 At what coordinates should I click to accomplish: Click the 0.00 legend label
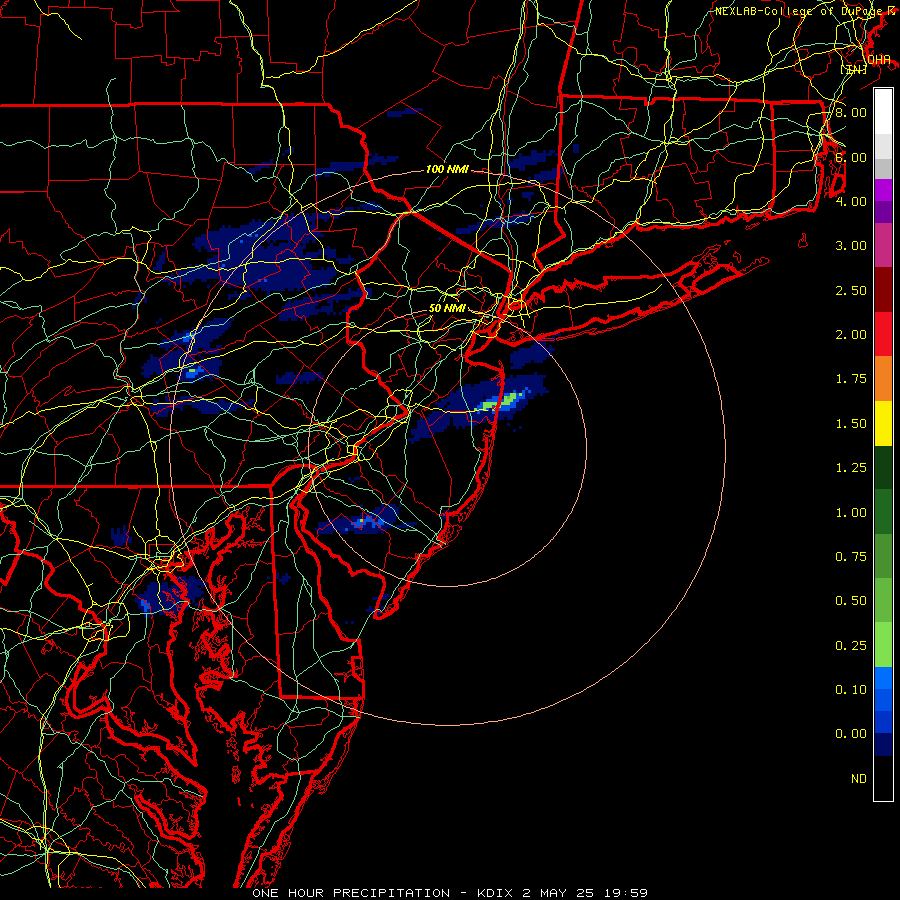pos(851,734)
